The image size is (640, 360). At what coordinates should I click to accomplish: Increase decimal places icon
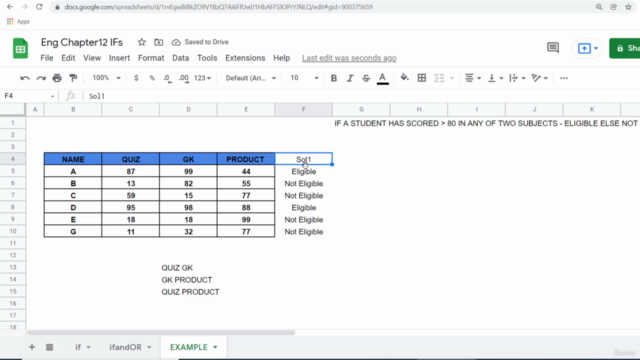(x=184, y=78)
